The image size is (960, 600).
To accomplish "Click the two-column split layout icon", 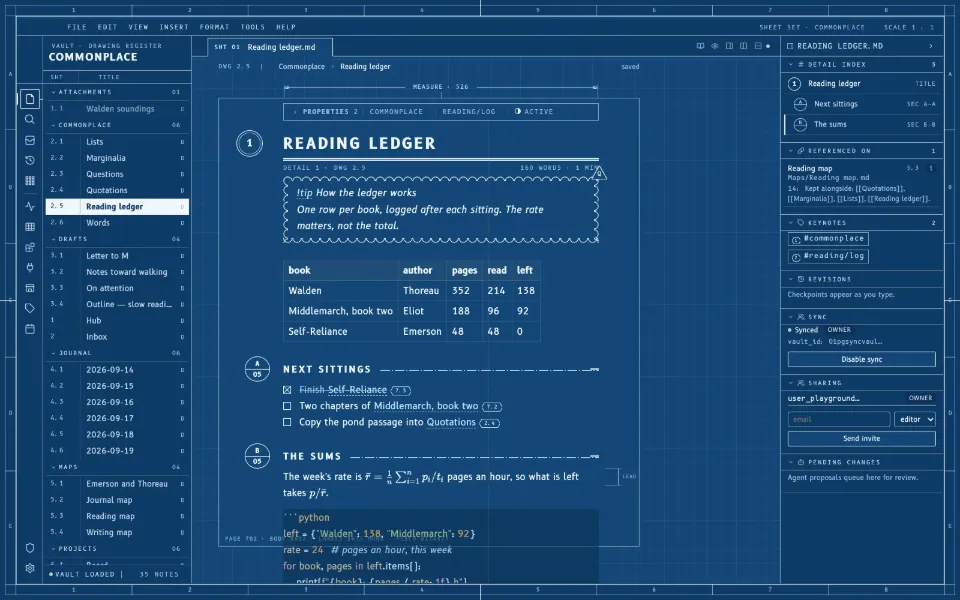I will (x=743, y=46).
